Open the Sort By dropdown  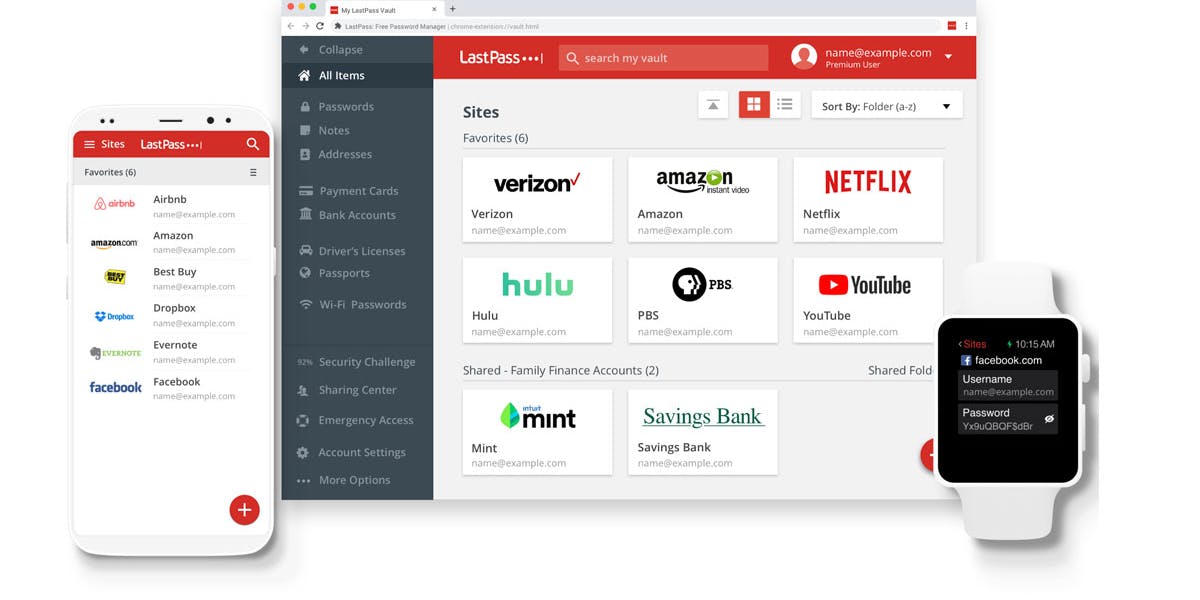coord(887,105)
